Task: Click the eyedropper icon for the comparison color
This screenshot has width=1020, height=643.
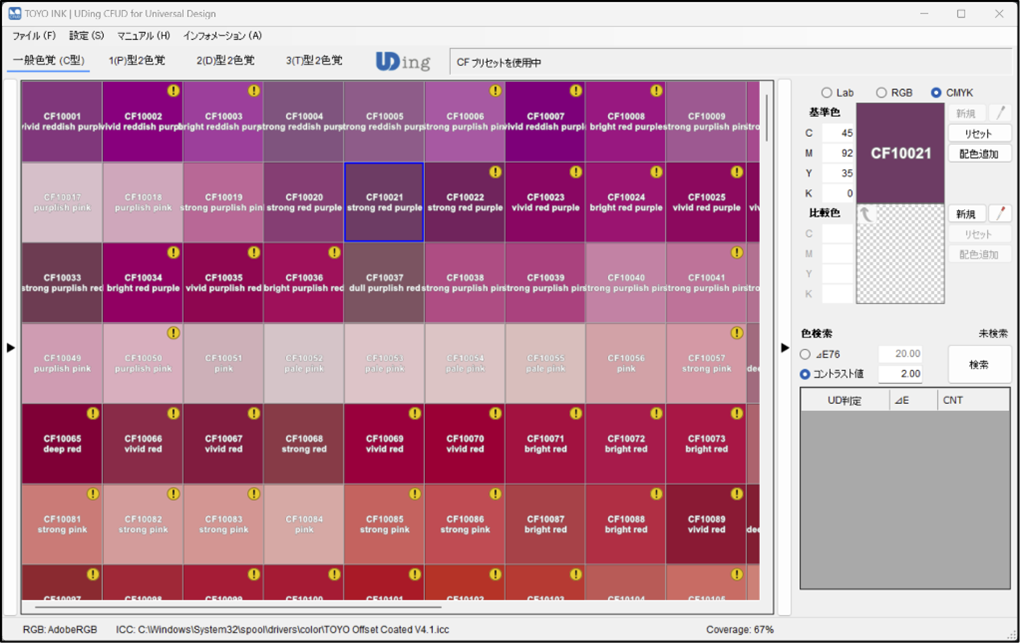Action: click(999, 214)
